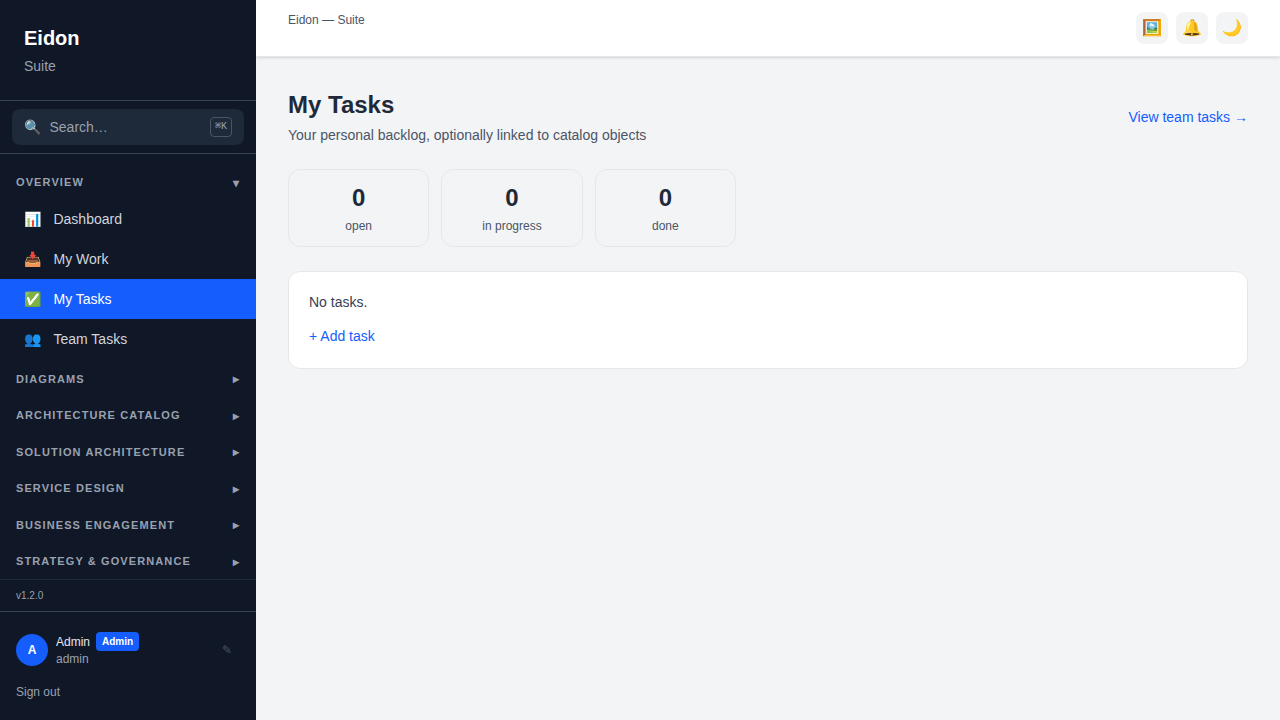Expand the Diagrams section
This screenshot has height=720, width=1280.
point(128,379)
